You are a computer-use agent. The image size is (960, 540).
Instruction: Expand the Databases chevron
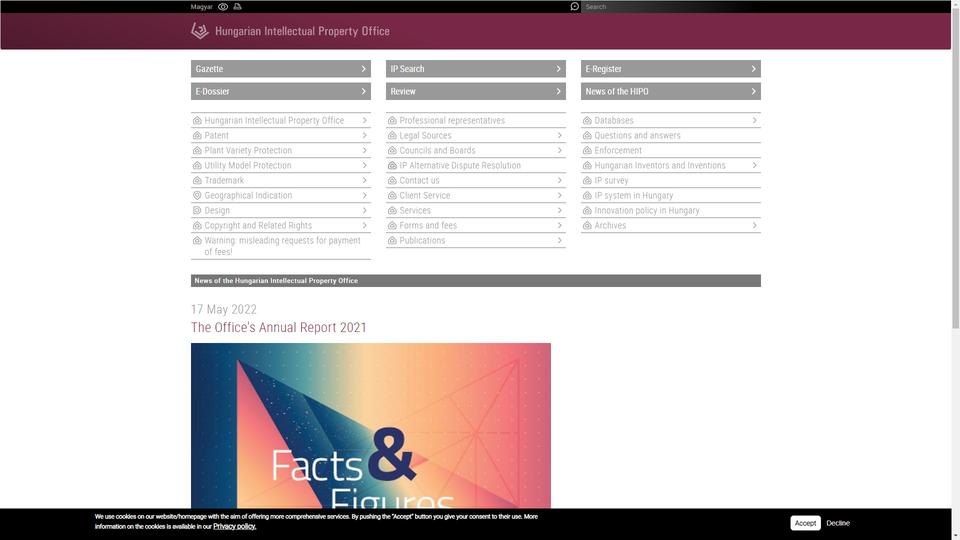click(754, 121)
